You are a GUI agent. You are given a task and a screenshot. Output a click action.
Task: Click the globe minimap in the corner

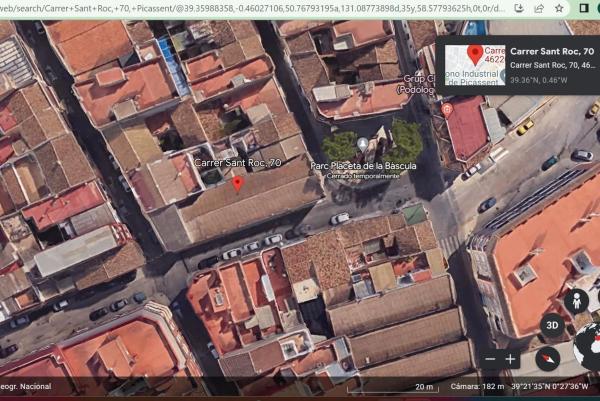[588, 346]
